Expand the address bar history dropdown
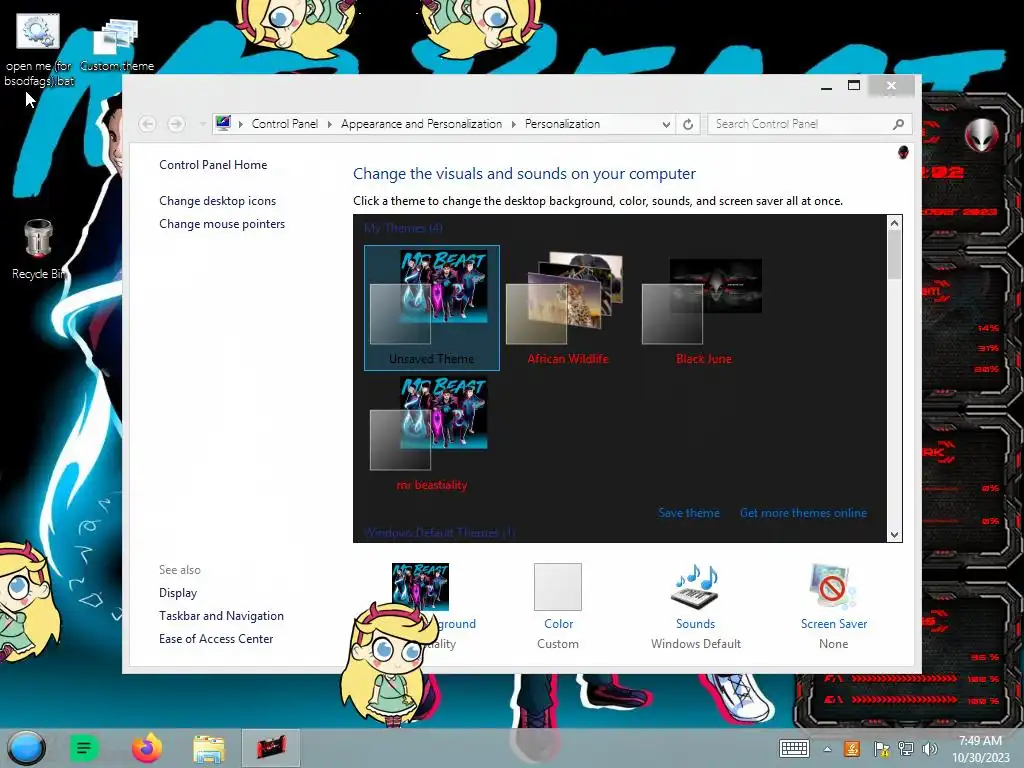 pyautogui.click(x=665, y=124)
